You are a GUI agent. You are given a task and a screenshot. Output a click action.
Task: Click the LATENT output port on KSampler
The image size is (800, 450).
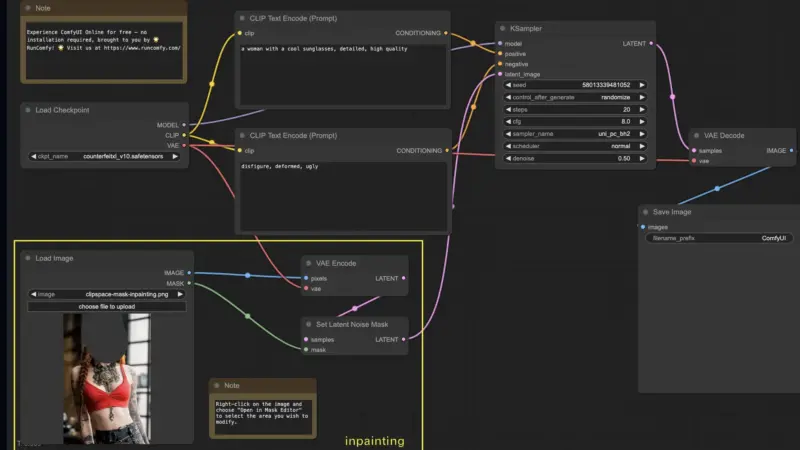(652, 44)
